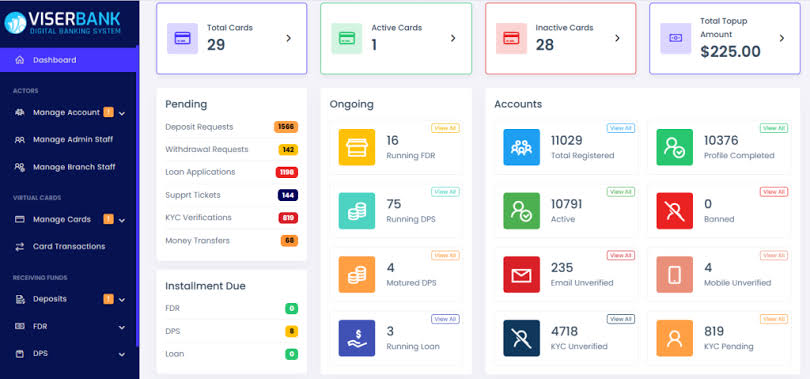Click the KYC Unverified dark icon
The width and height of the screenshot is (810, 379).
tap(522, 338)
